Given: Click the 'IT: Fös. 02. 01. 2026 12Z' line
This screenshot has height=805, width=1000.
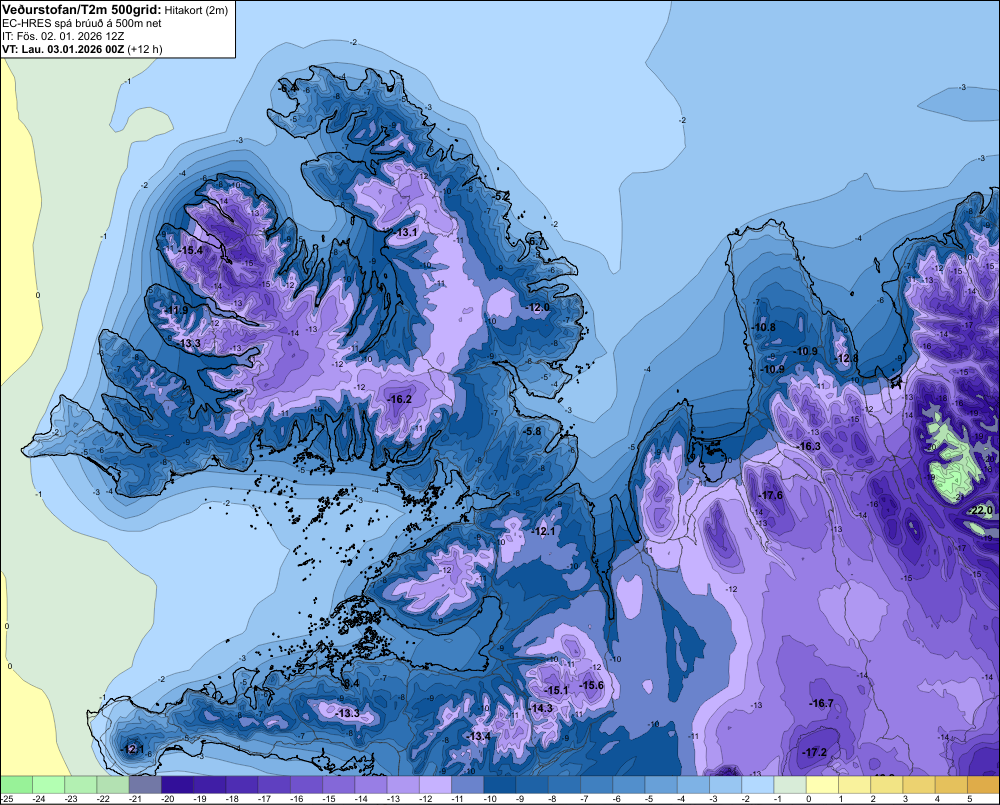Looking at the screenshot, I should coord(63,36).
